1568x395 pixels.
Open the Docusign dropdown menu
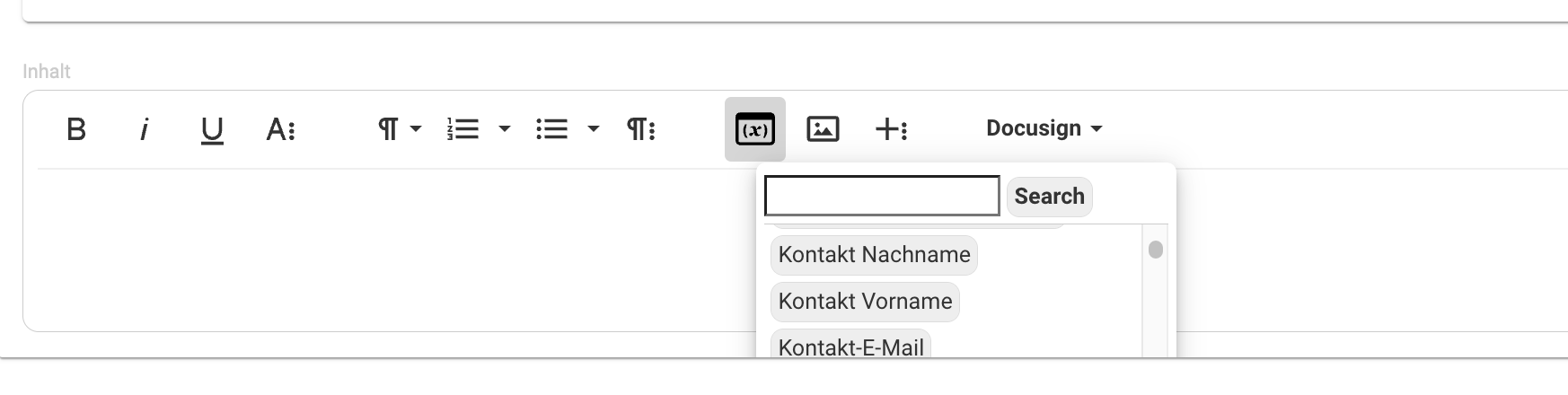point(1044,128)
